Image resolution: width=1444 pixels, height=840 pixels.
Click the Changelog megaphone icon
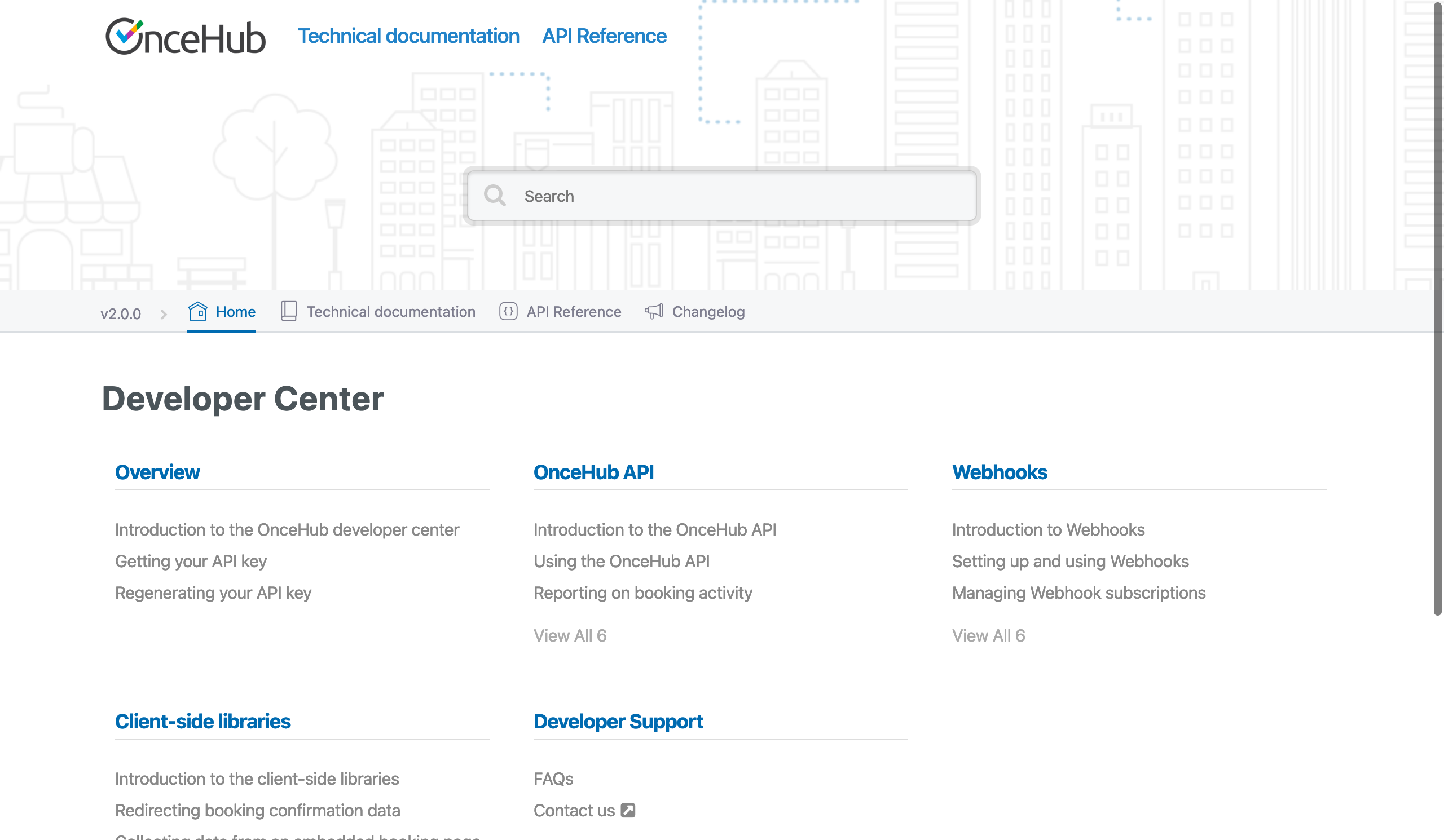coord(654,312)
